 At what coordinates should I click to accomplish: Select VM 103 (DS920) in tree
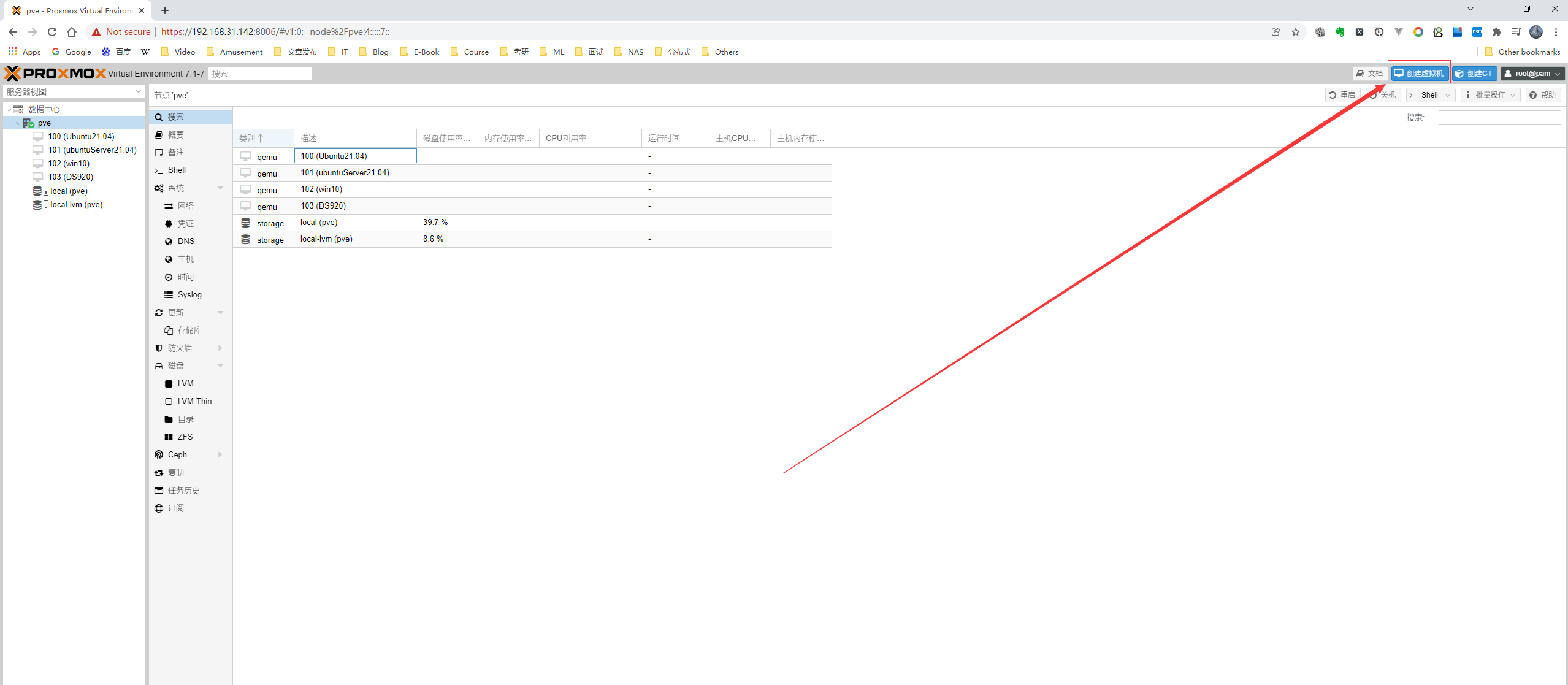point(71,177)
